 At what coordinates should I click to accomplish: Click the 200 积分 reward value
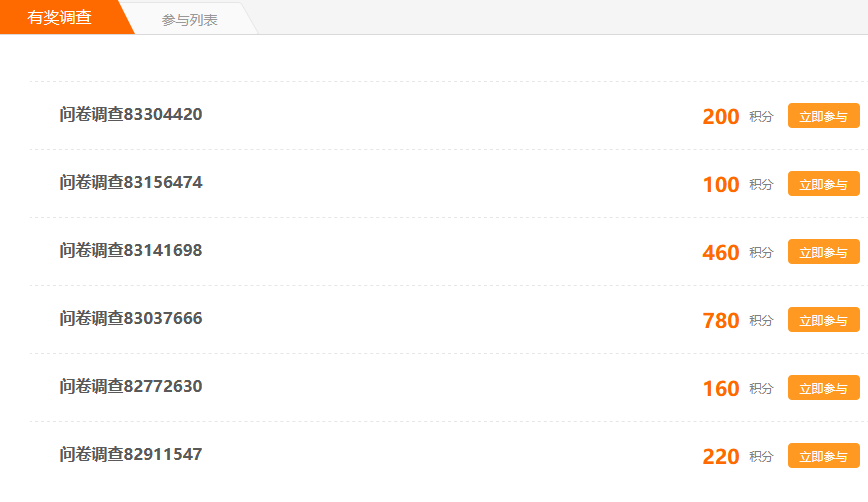(x=721, y=117)
